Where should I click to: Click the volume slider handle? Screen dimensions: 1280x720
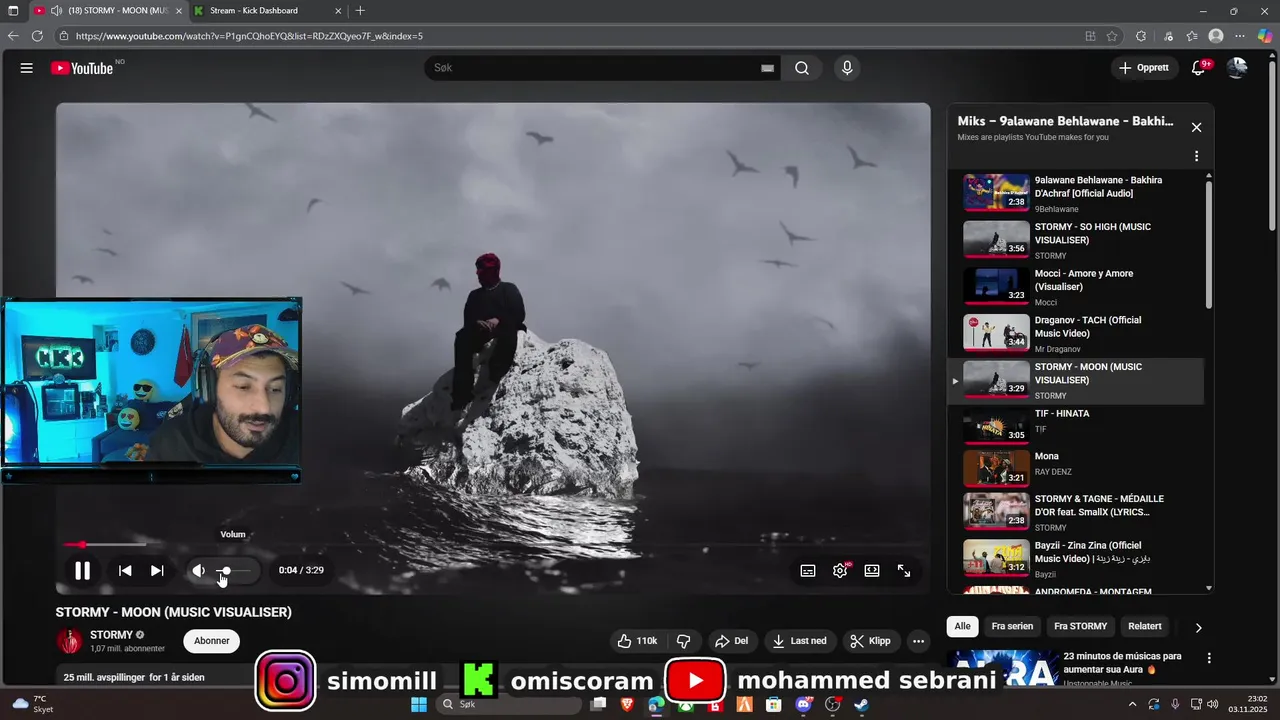tap(225, 571)
